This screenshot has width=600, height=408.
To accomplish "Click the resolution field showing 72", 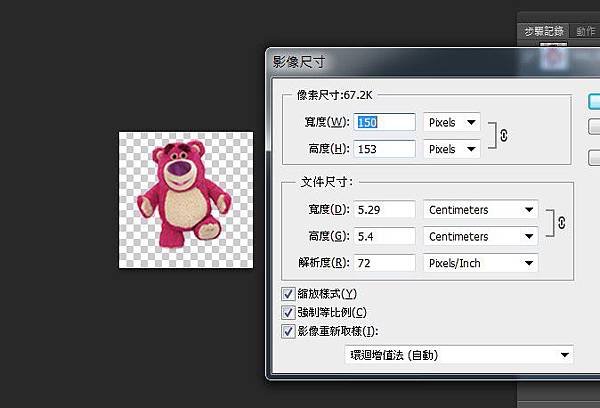I will (x=384, y=263).
